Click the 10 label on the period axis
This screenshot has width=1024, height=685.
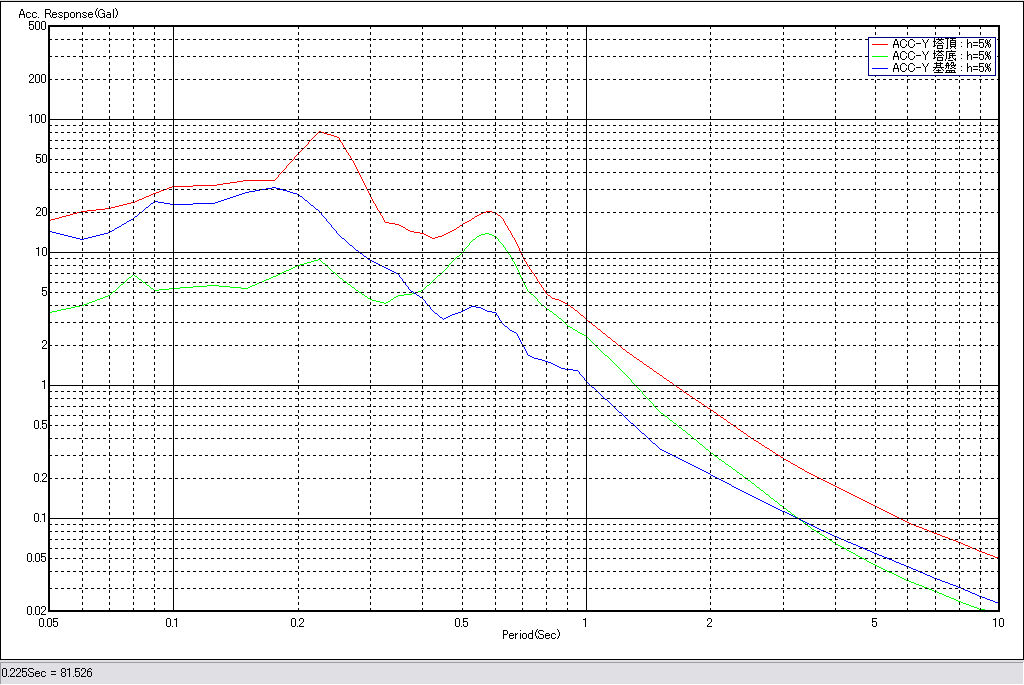[996, 622]
